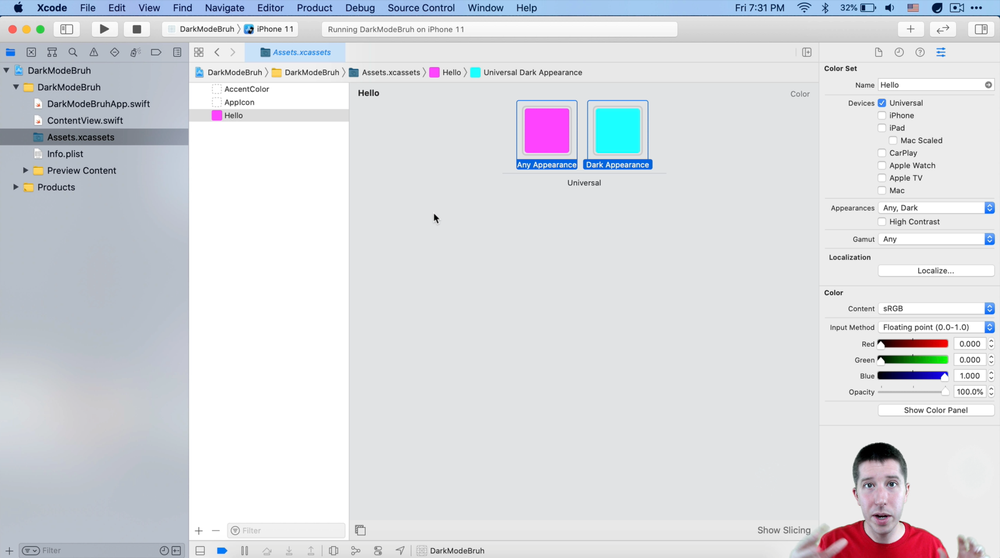
Task: Open the related items grid icon
Action: point(199,52)
